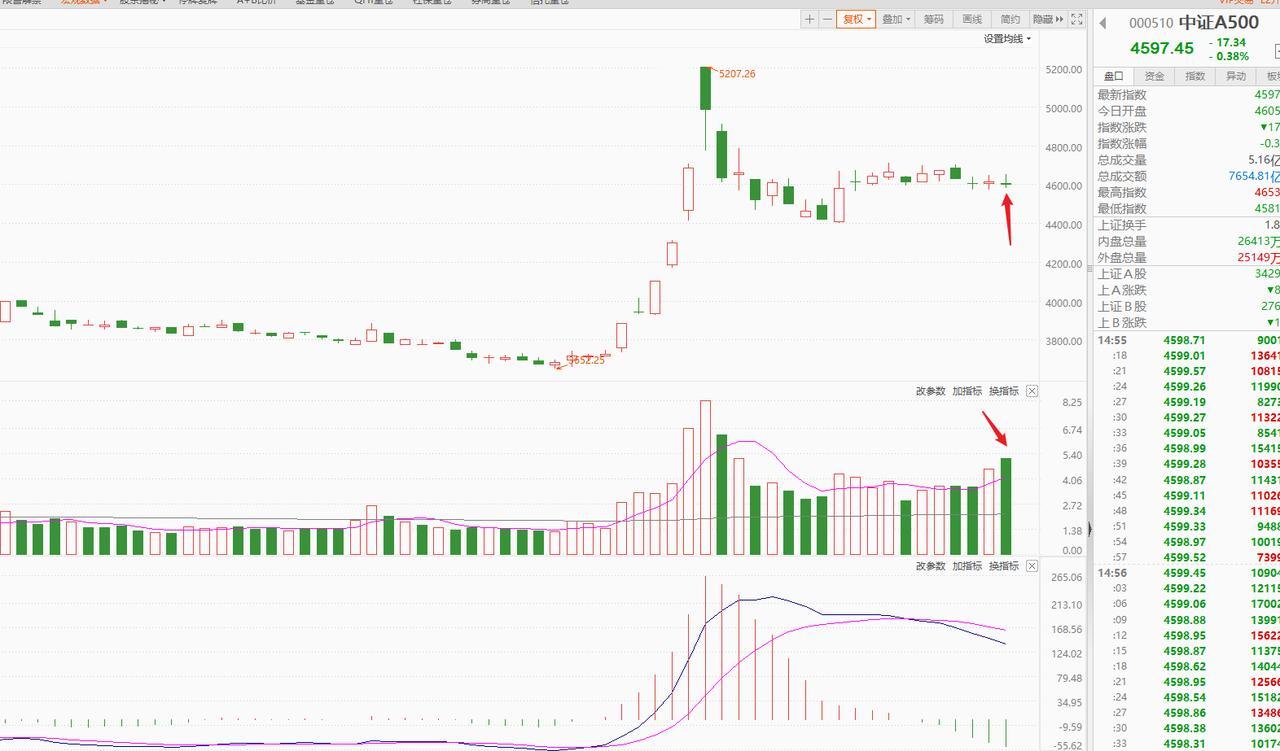Click the 中证A500 index name

(1219, 23)
